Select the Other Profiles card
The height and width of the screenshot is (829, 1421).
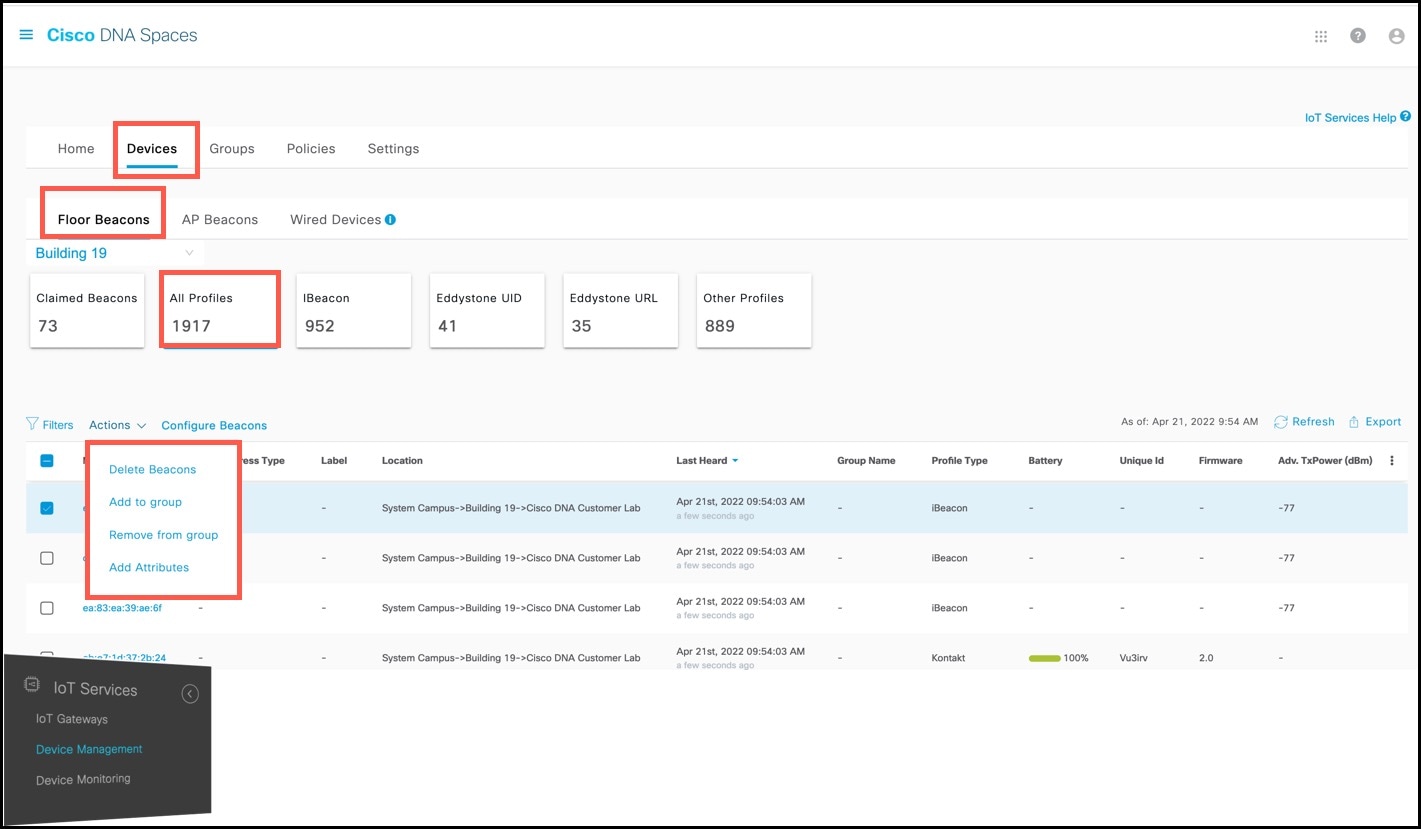(x=754, y=311)
